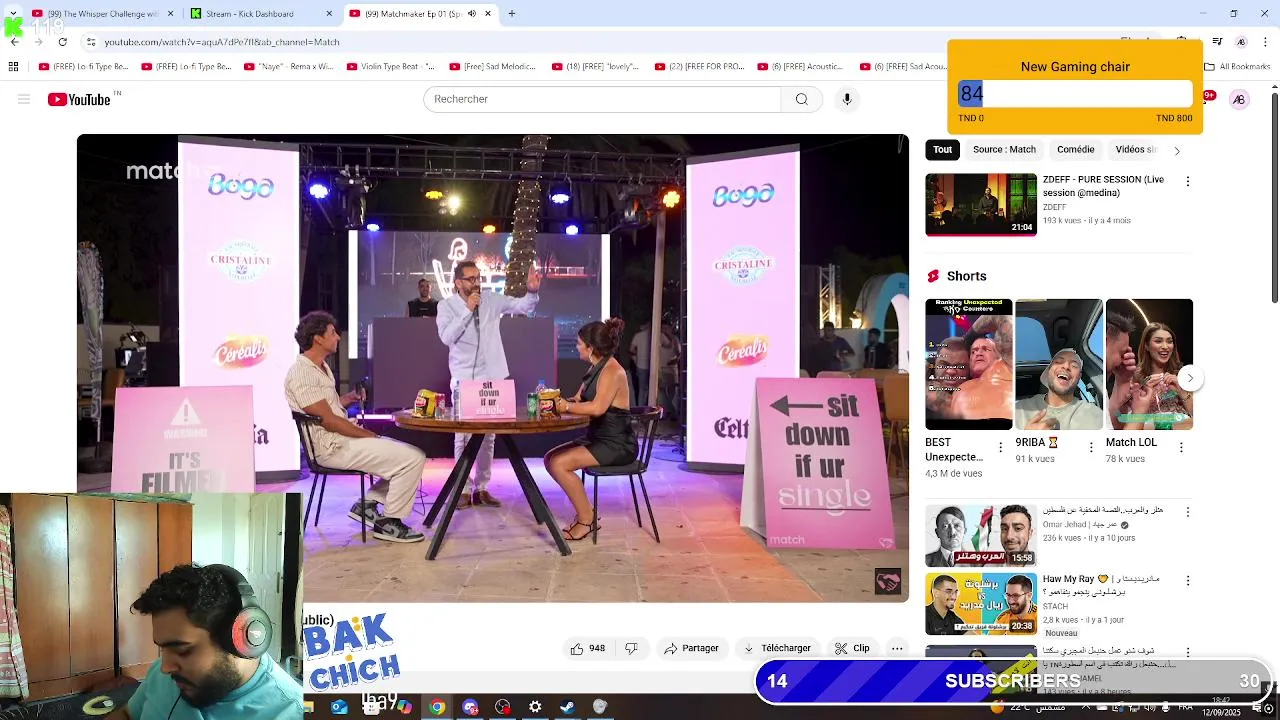Open the 9RIBA short thumbnail
This screenshot has height=720, width=1280.
click(x=1059, y=364)
